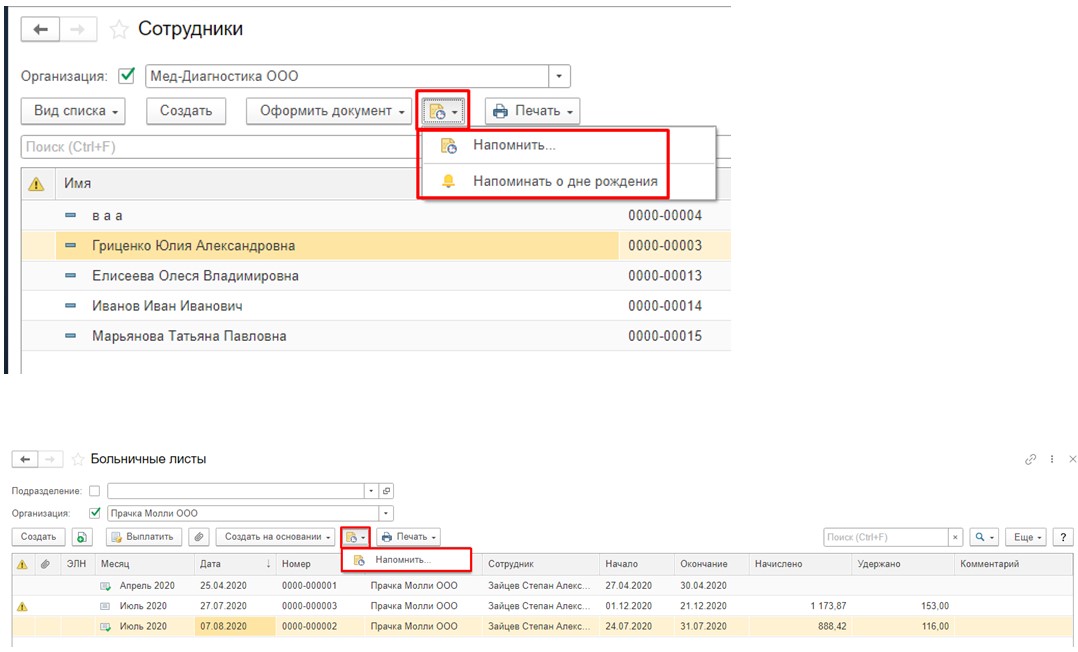
Task: Click the paperclip attachments toolbar button
Action: [x=200, y=537]
